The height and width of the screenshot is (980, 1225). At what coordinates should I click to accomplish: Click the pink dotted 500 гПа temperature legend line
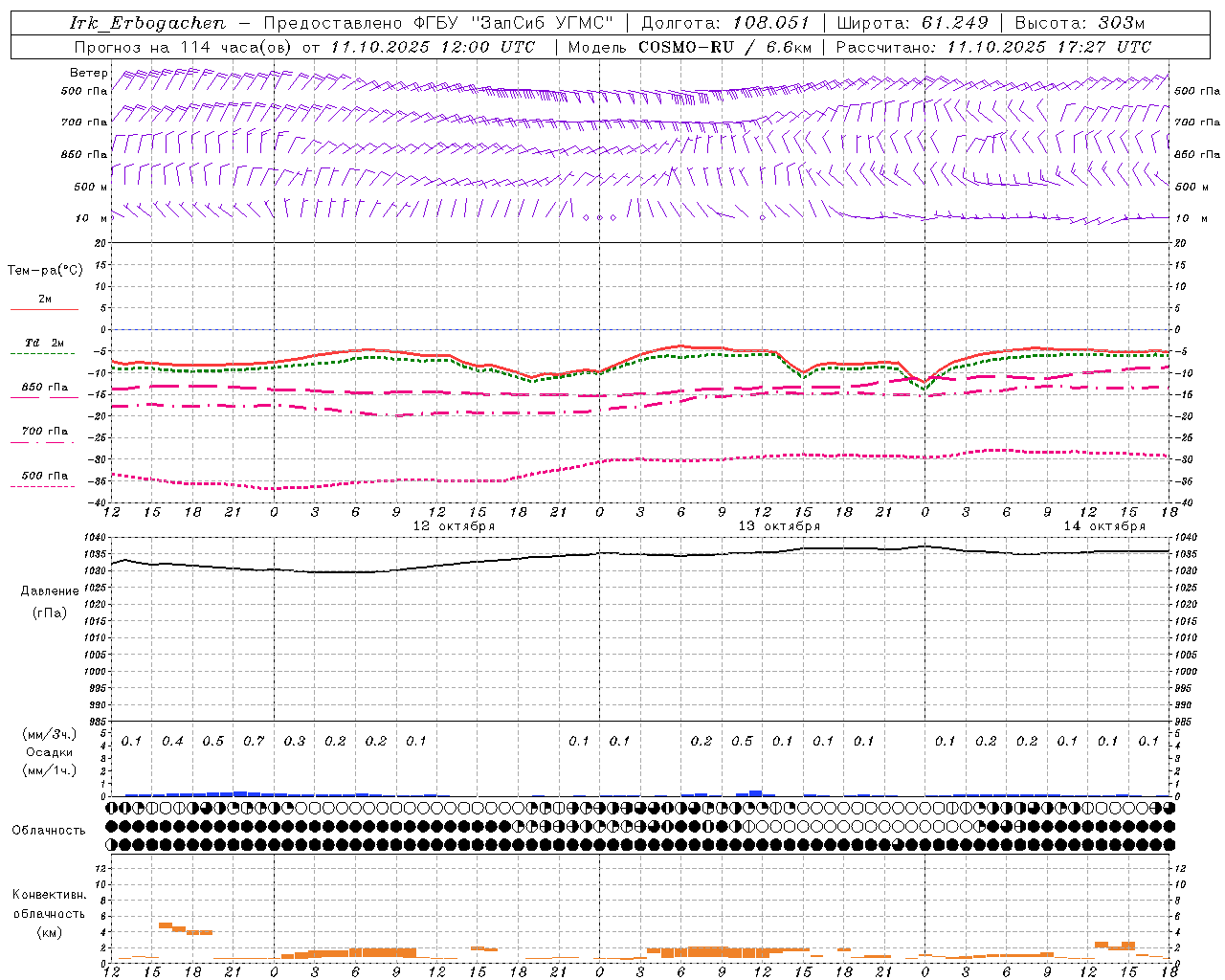(x=43, y=486)
